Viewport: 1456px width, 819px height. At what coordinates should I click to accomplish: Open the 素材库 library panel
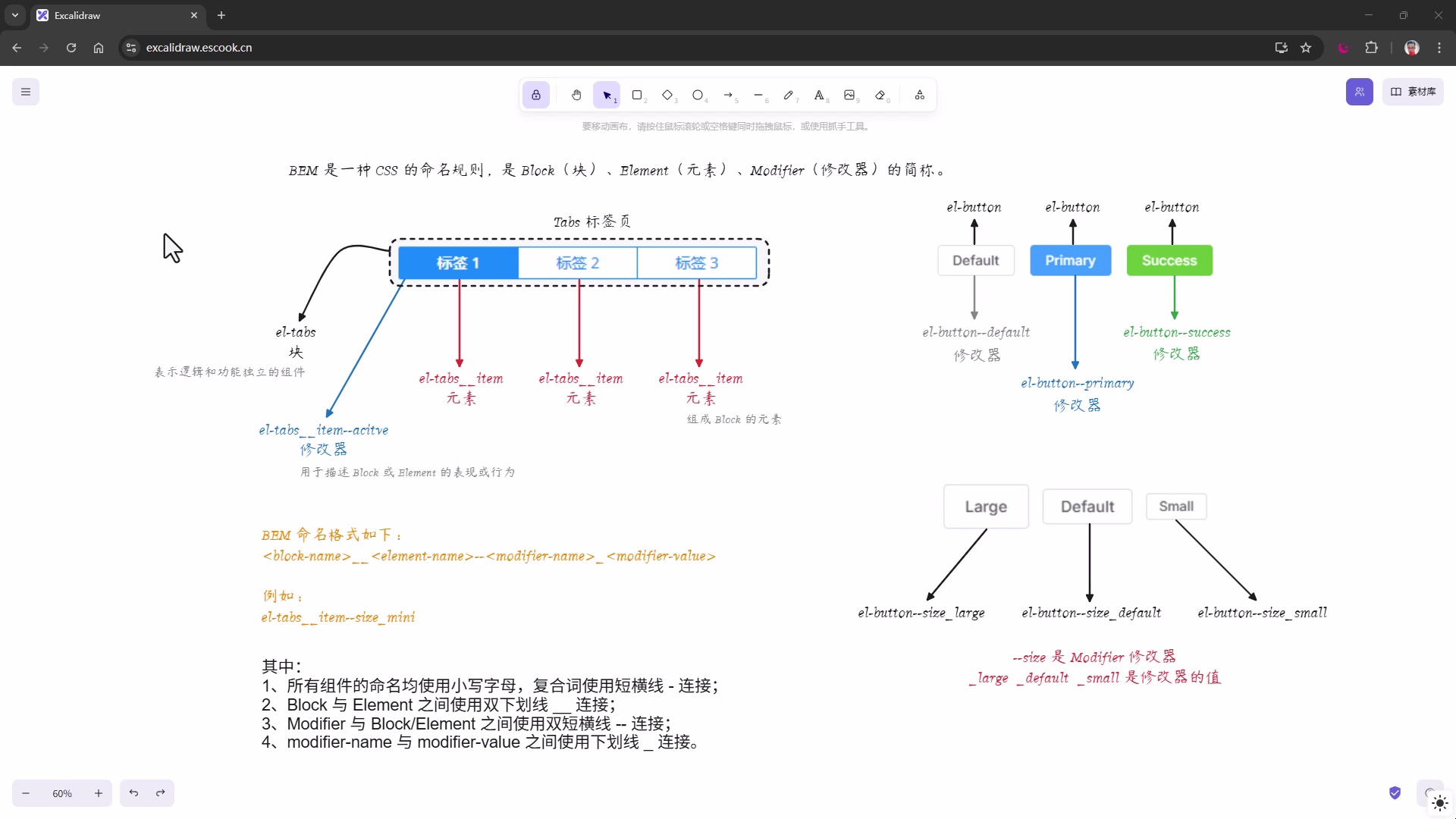(1413, 92)
